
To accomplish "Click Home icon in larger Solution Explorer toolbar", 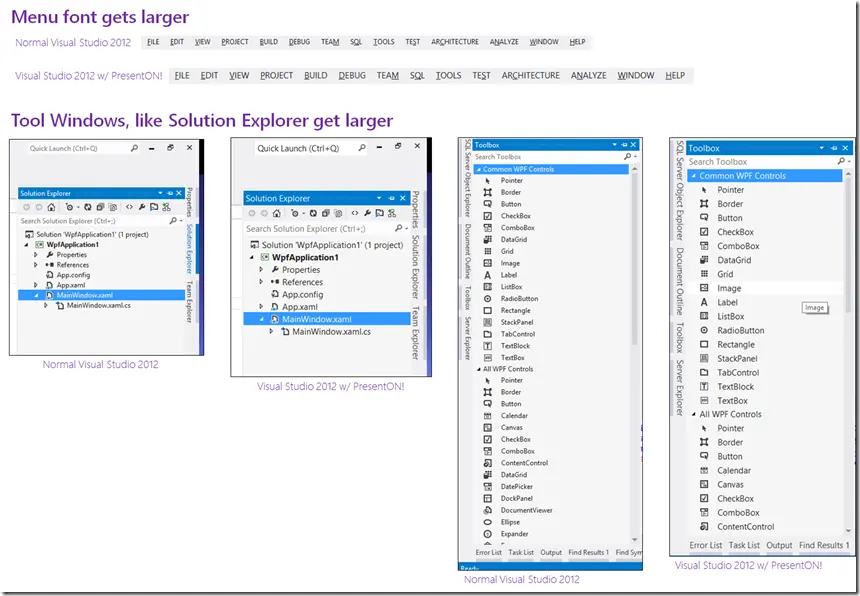I will click(276, 213).
